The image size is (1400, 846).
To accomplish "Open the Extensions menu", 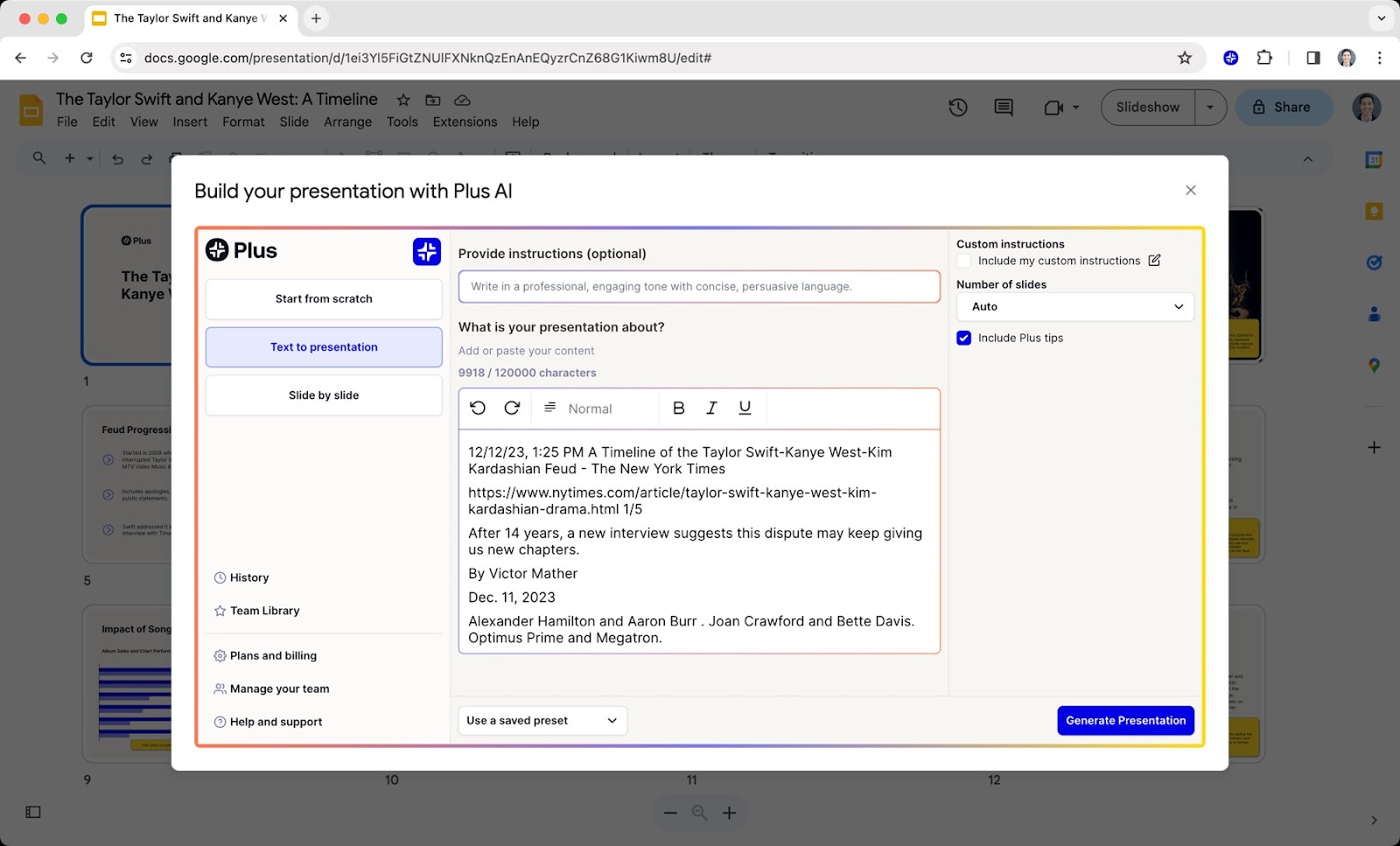I will pos(465,122).
